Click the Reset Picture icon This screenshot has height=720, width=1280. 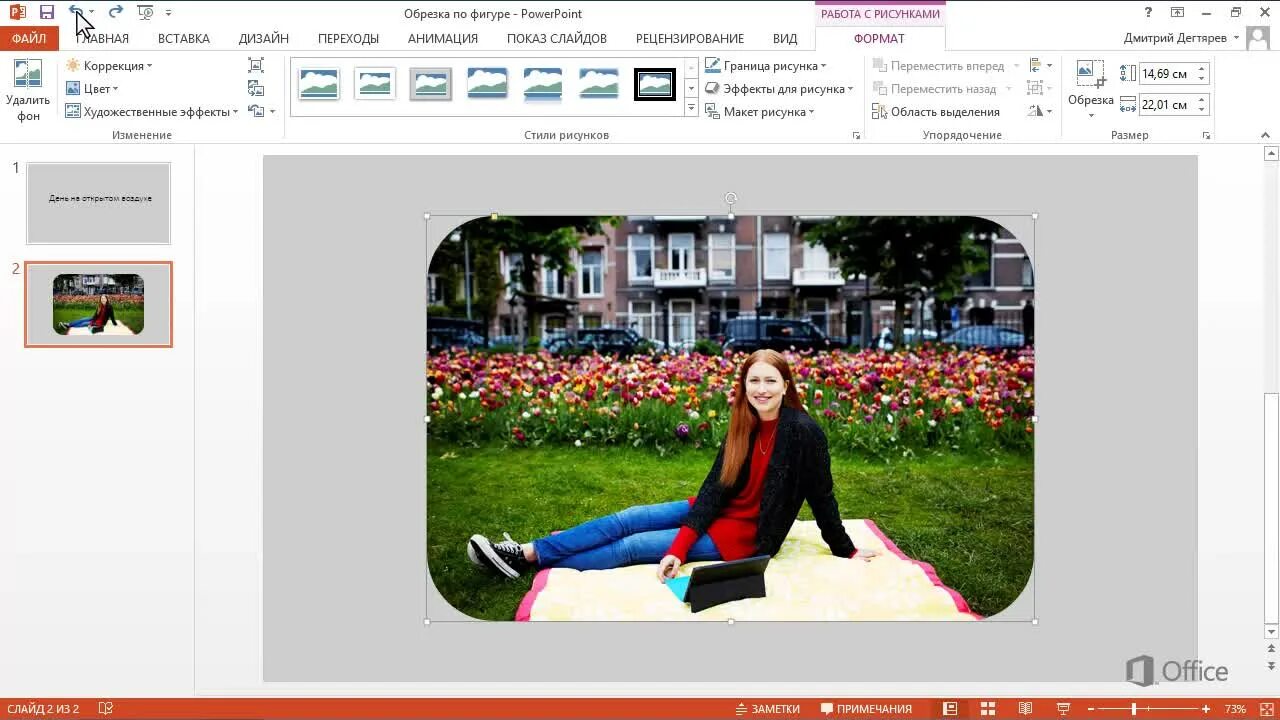coord(256,111)
